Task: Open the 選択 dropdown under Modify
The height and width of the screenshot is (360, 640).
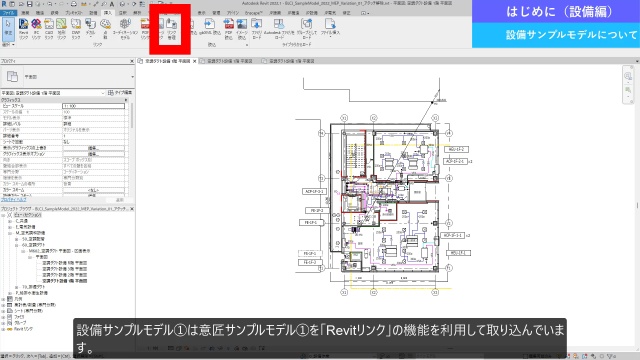Action: pyautogui.click(x=8, y=44)
